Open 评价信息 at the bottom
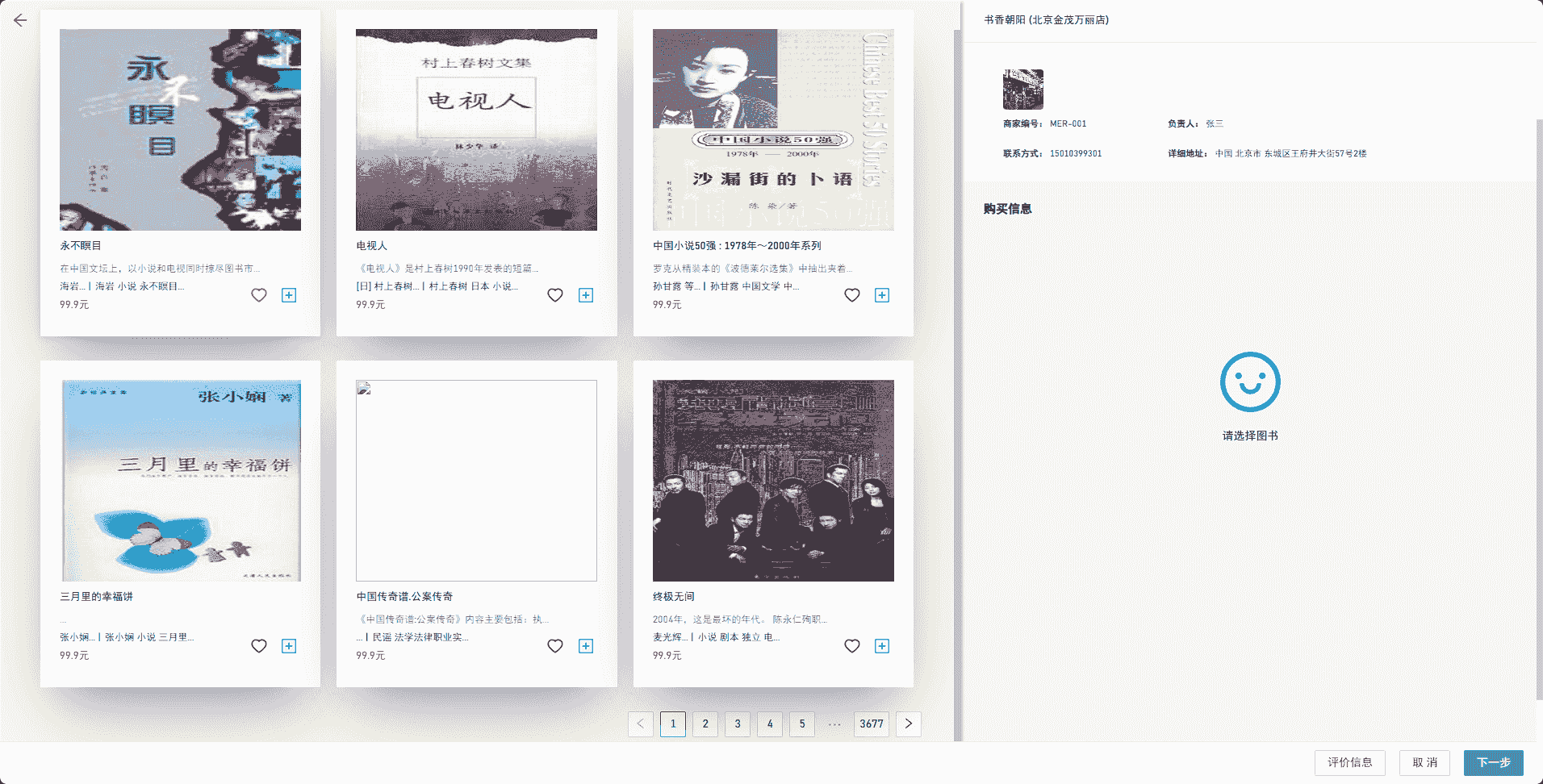 click(x=1350, y=762)
